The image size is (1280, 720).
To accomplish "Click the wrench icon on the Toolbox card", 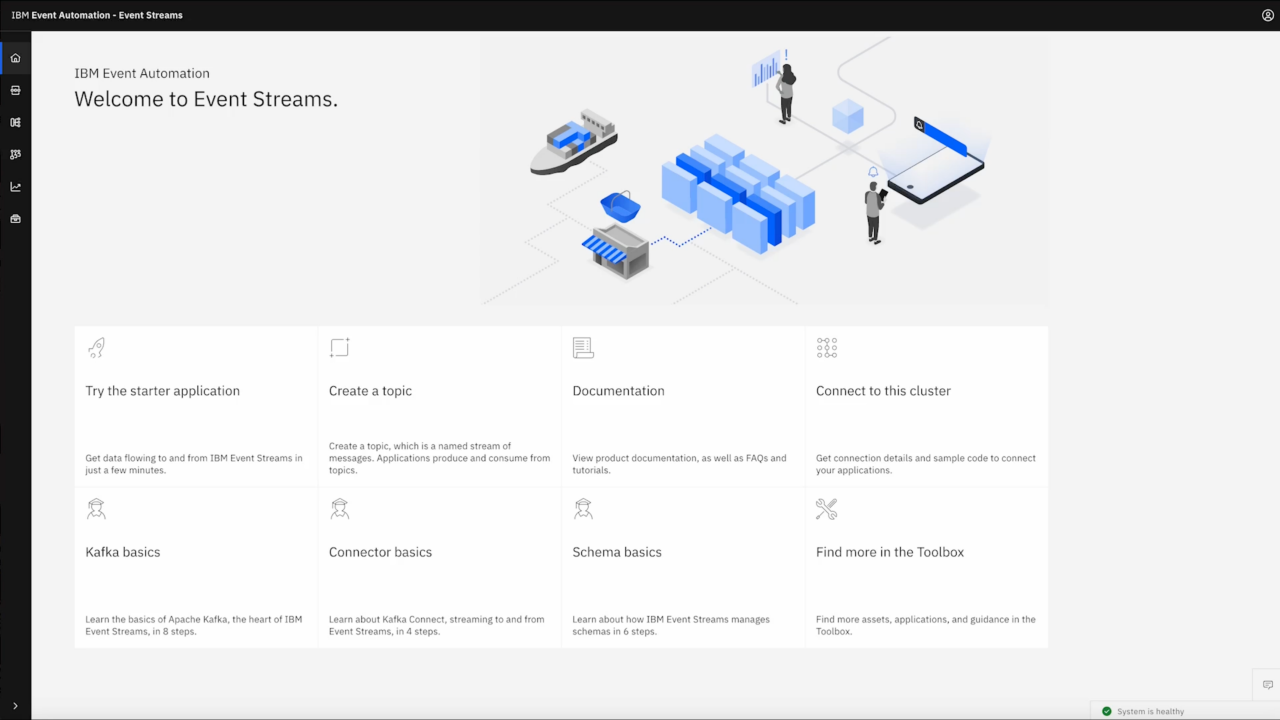I will click(826, 508).
